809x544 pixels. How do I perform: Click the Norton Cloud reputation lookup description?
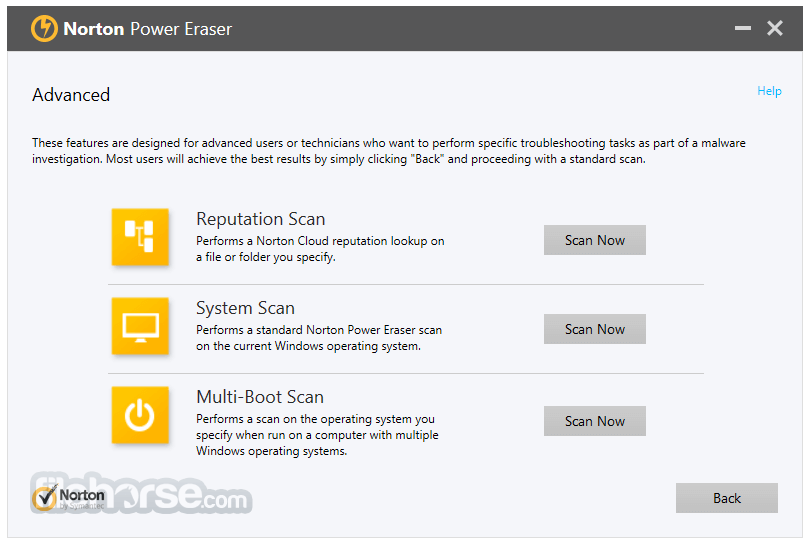(320, 249)
